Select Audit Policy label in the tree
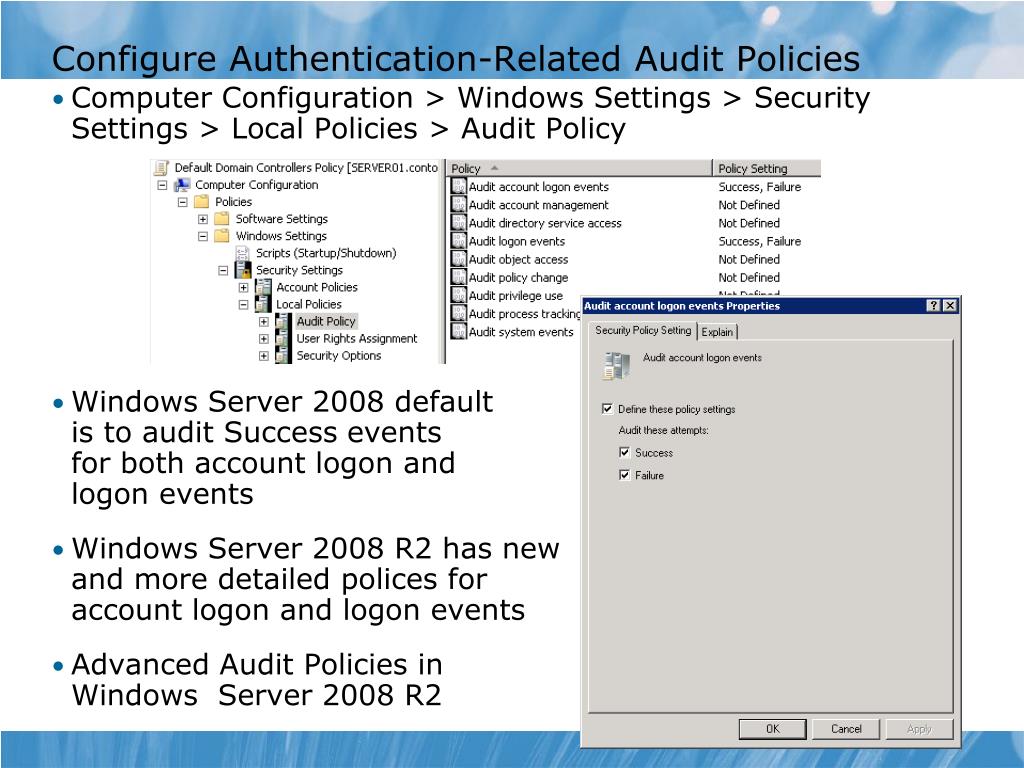This screenshot has width=1024, height=768. click(326, 321)
